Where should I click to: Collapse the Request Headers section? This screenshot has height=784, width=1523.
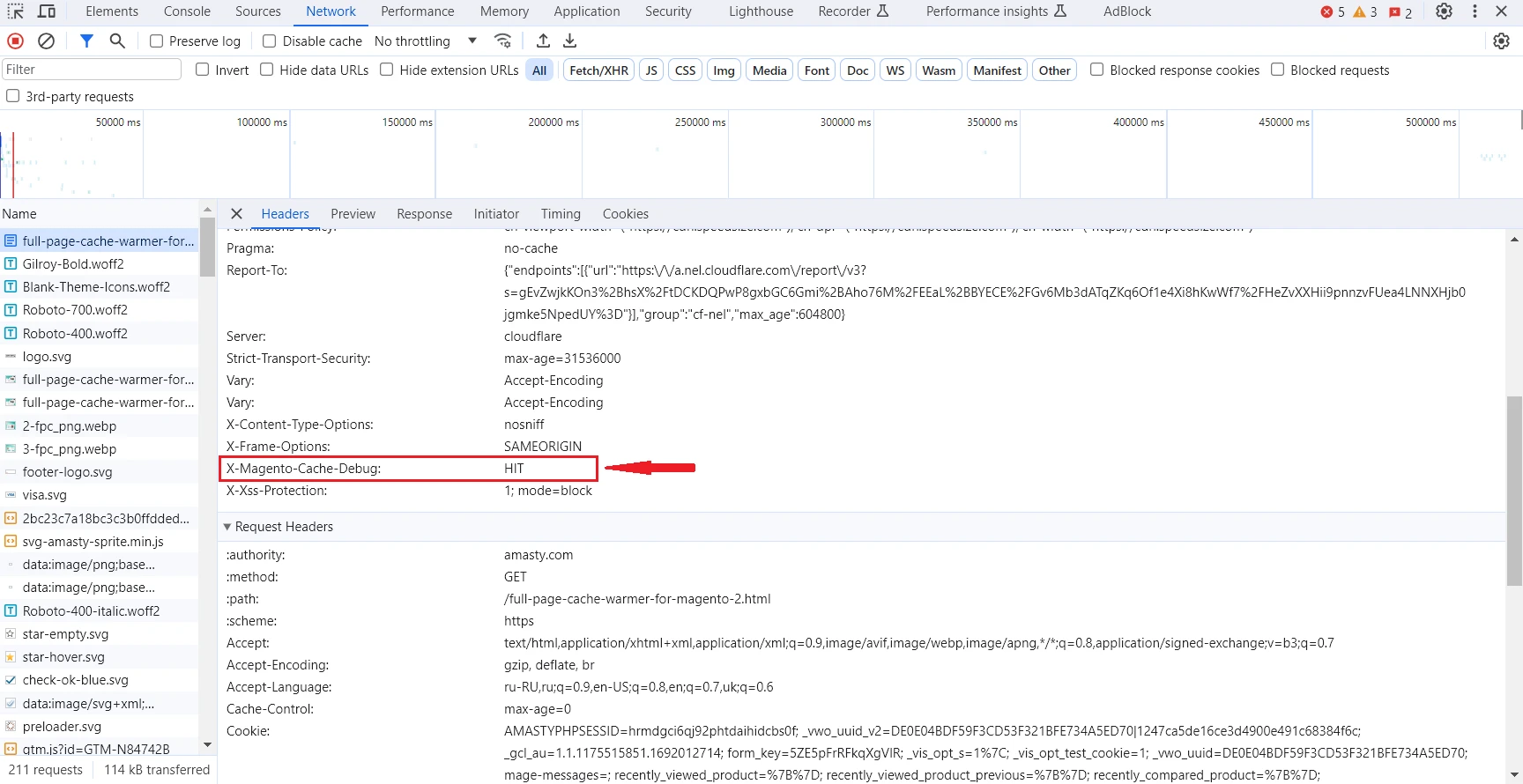[x=227, y=527]
